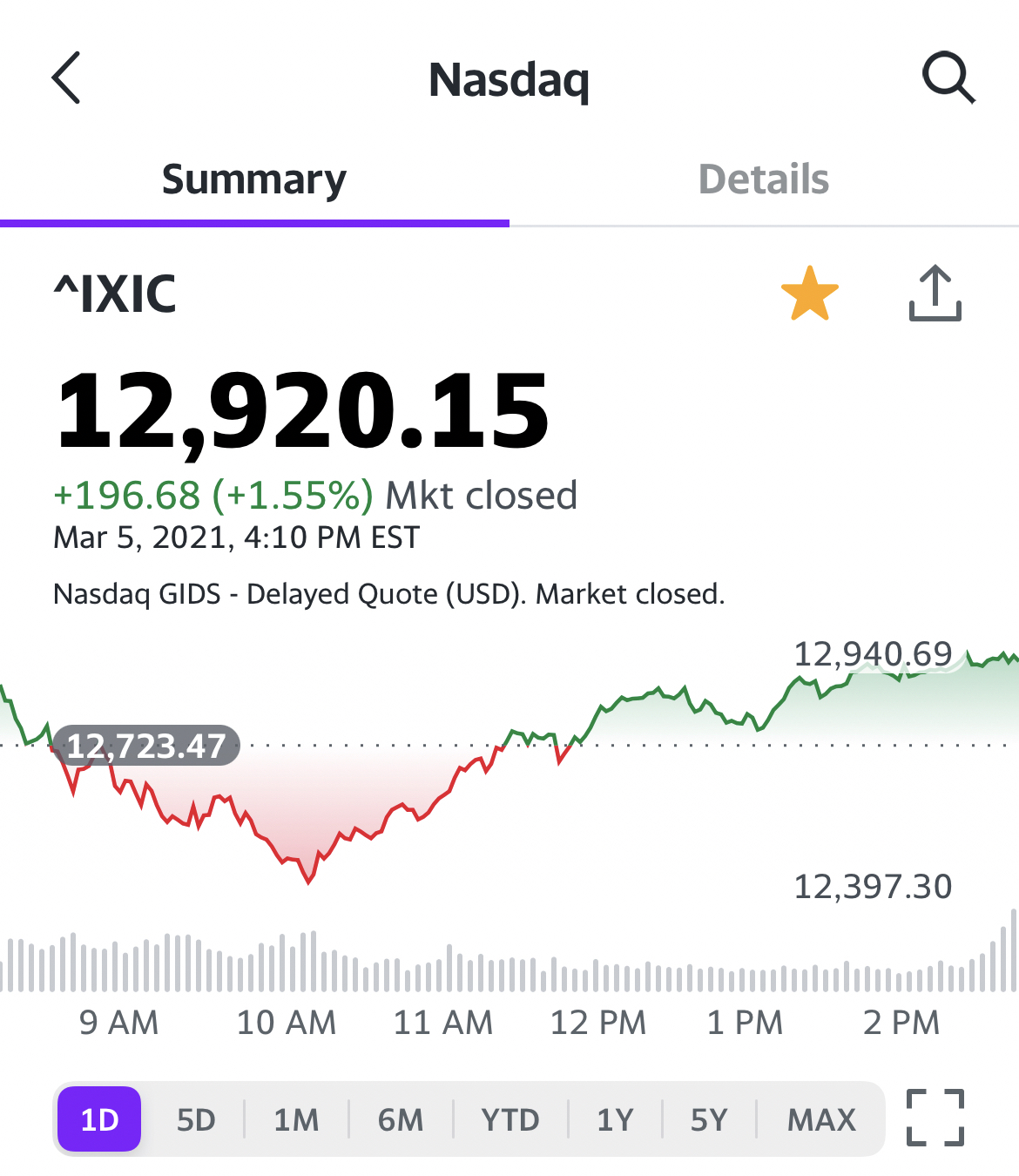Screen dimensions: 1019x1176
Task: Tap the back arrow icon
Action: pos(66,78)
